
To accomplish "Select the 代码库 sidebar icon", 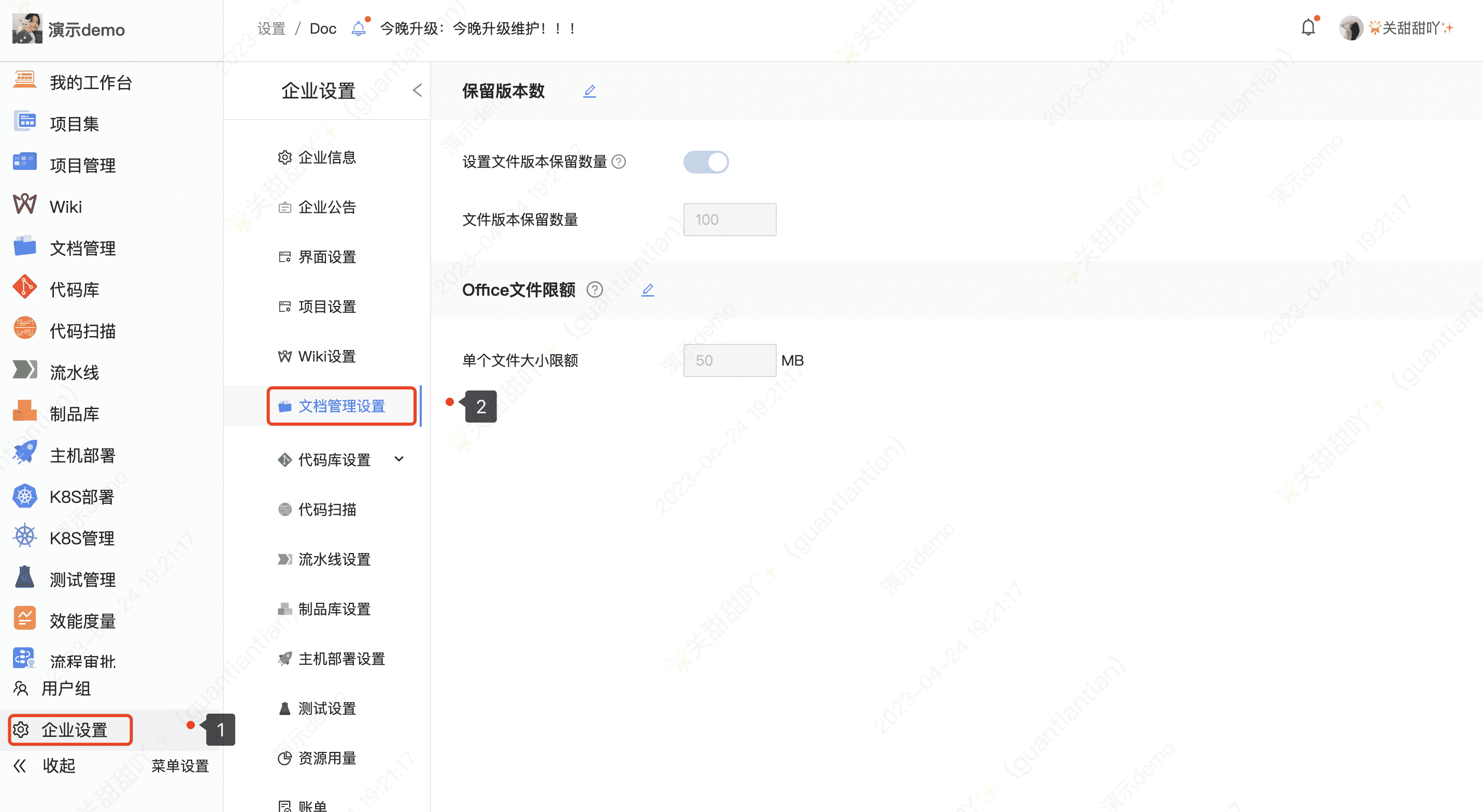I will coord(24,288).
